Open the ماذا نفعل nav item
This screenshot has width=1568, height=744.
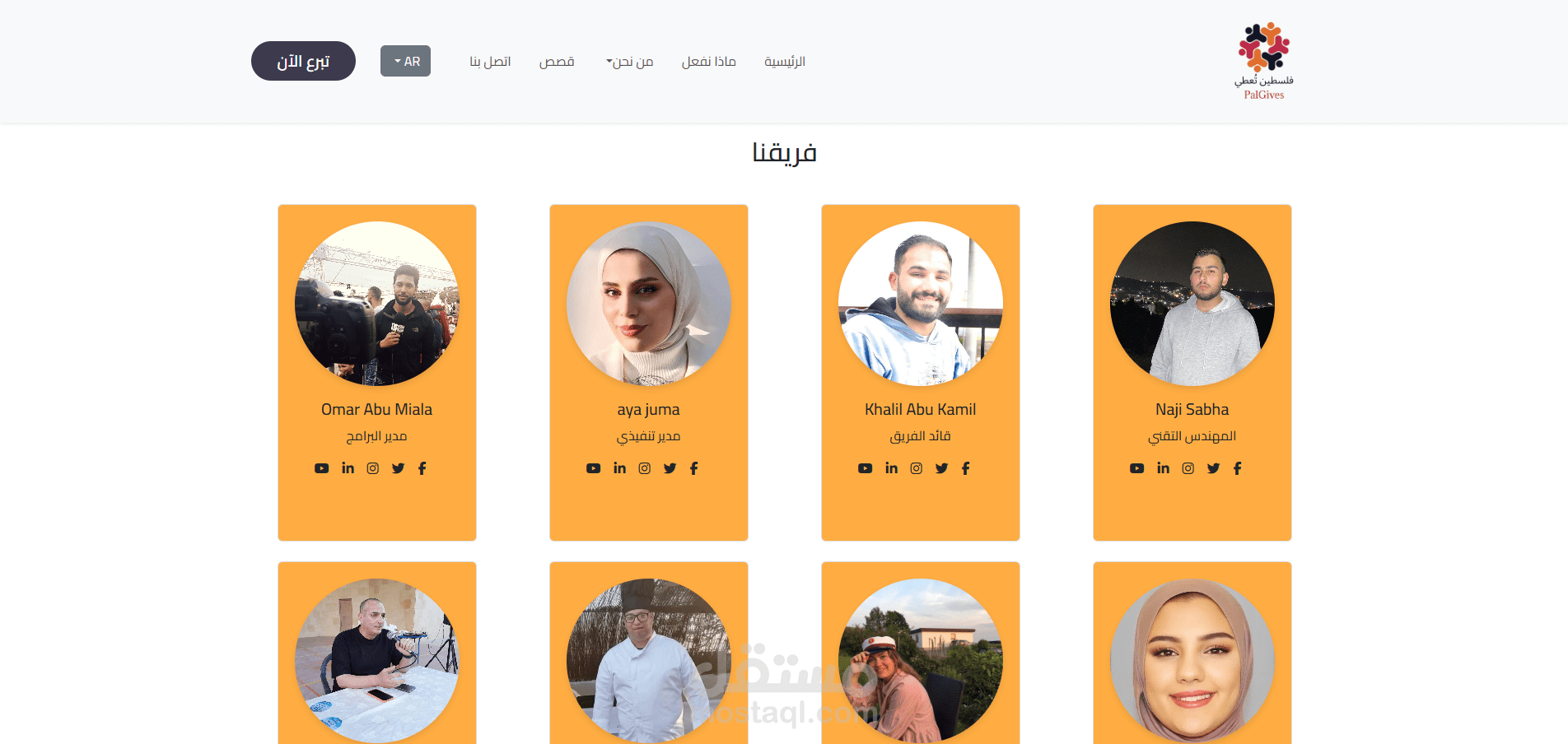point(709,62)
